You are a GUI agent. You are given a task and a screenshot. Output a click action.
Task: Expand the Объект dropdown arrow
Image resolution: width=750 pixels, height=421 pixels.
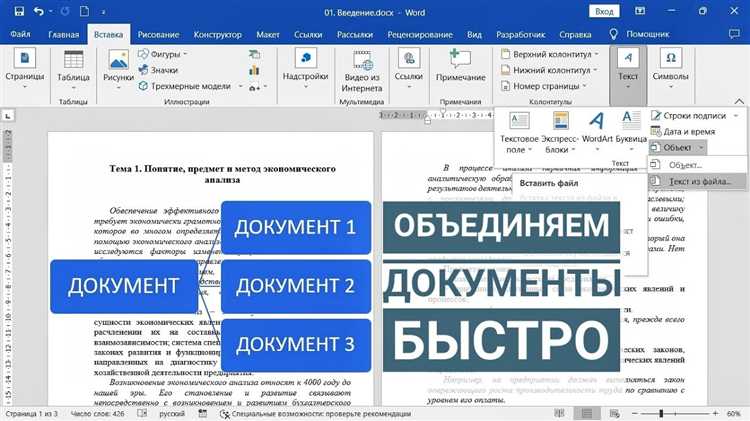pyautogui.click(x=701, y=148)
